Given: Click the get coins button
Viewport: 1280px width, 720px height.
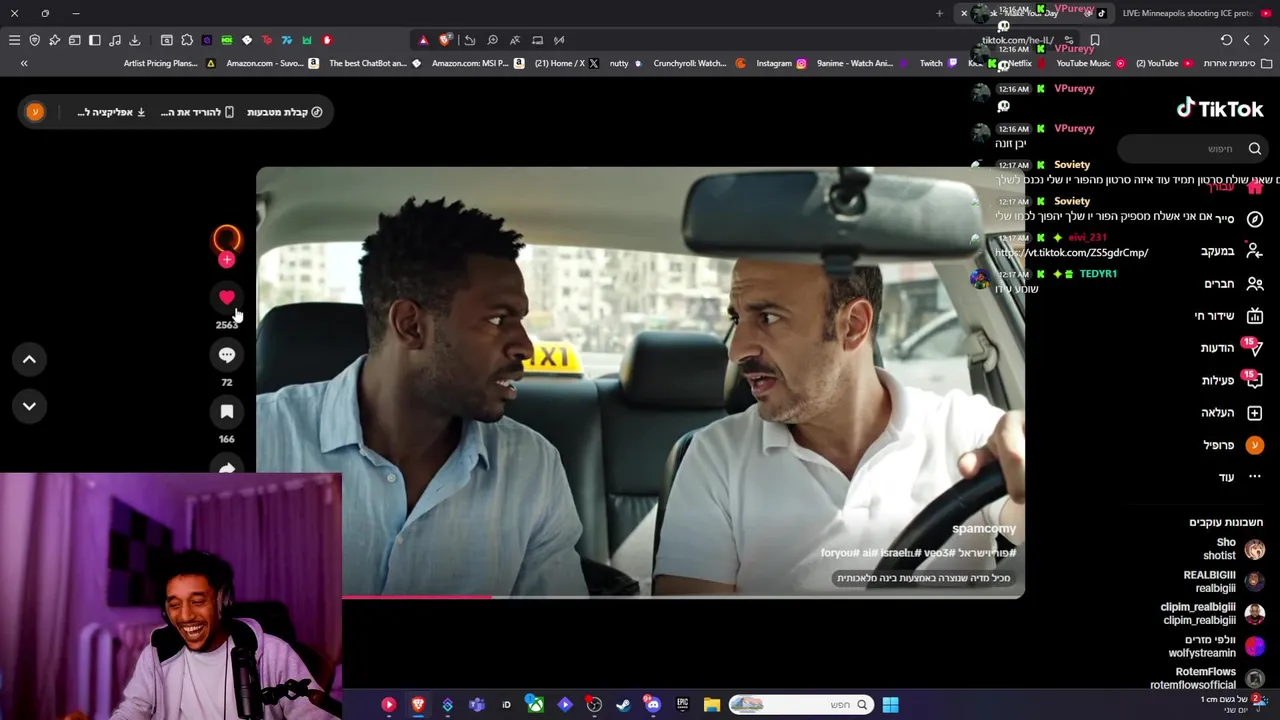Looking at the screenshot, I should (x=285, y=112).
